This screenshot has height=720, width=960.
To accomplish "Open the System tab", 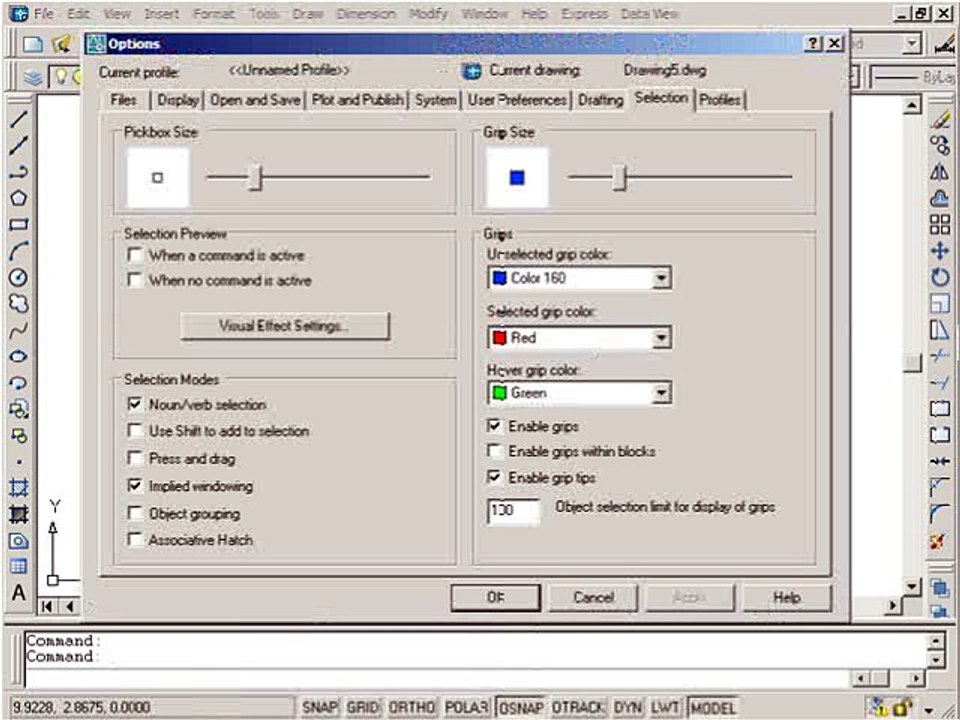I will pyautogui.click(x=435, y=100).
